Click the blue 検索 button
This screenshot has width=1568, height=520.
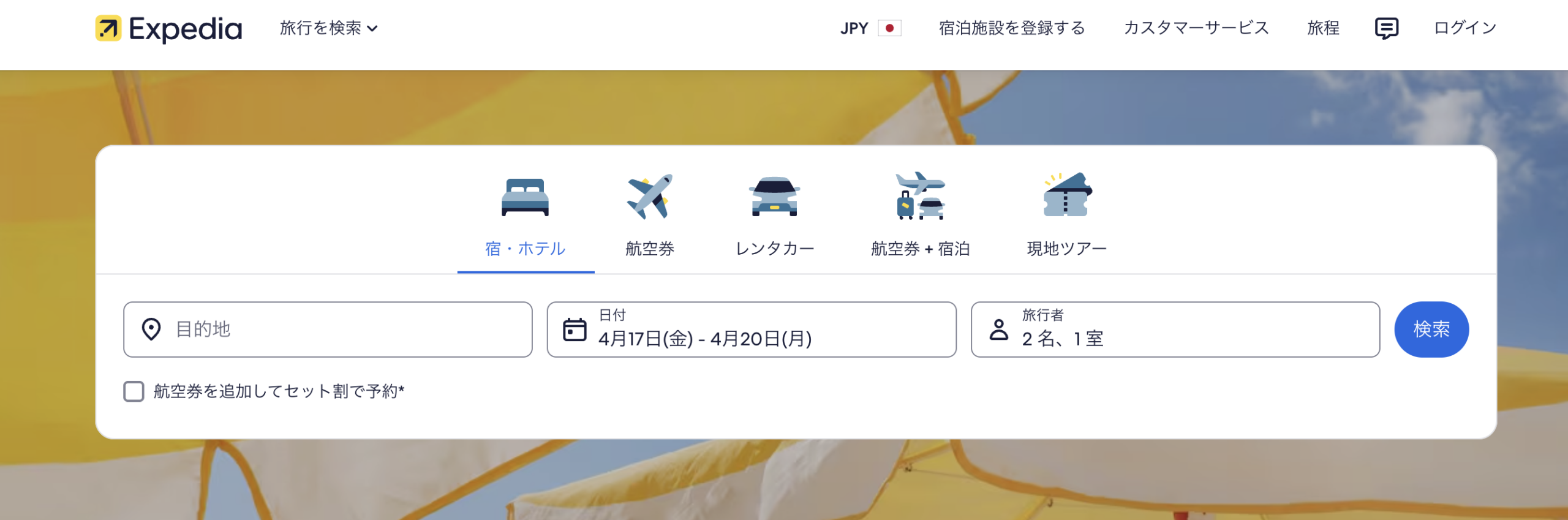coord(1431,330)
